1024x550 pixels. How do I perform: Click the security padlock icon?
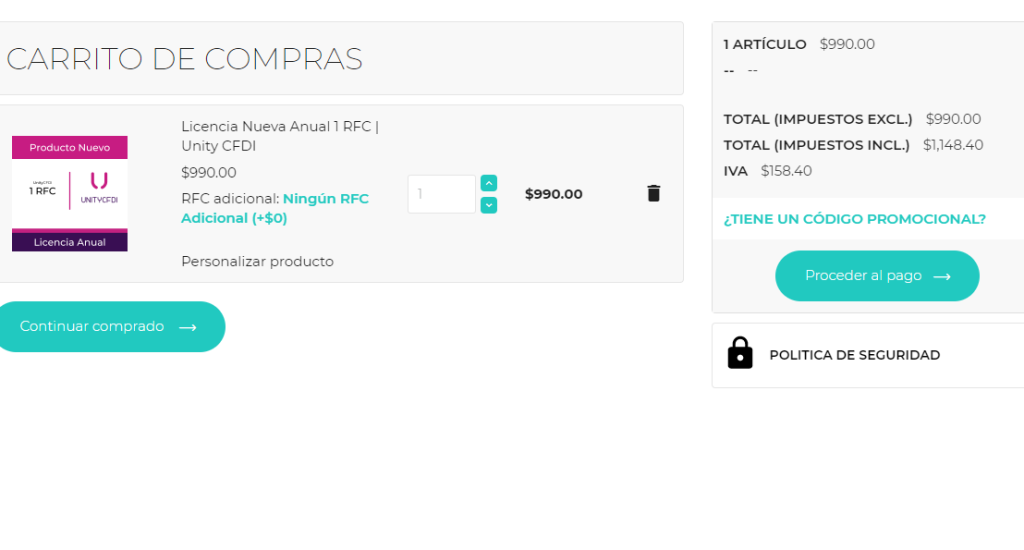pos(740,353)
